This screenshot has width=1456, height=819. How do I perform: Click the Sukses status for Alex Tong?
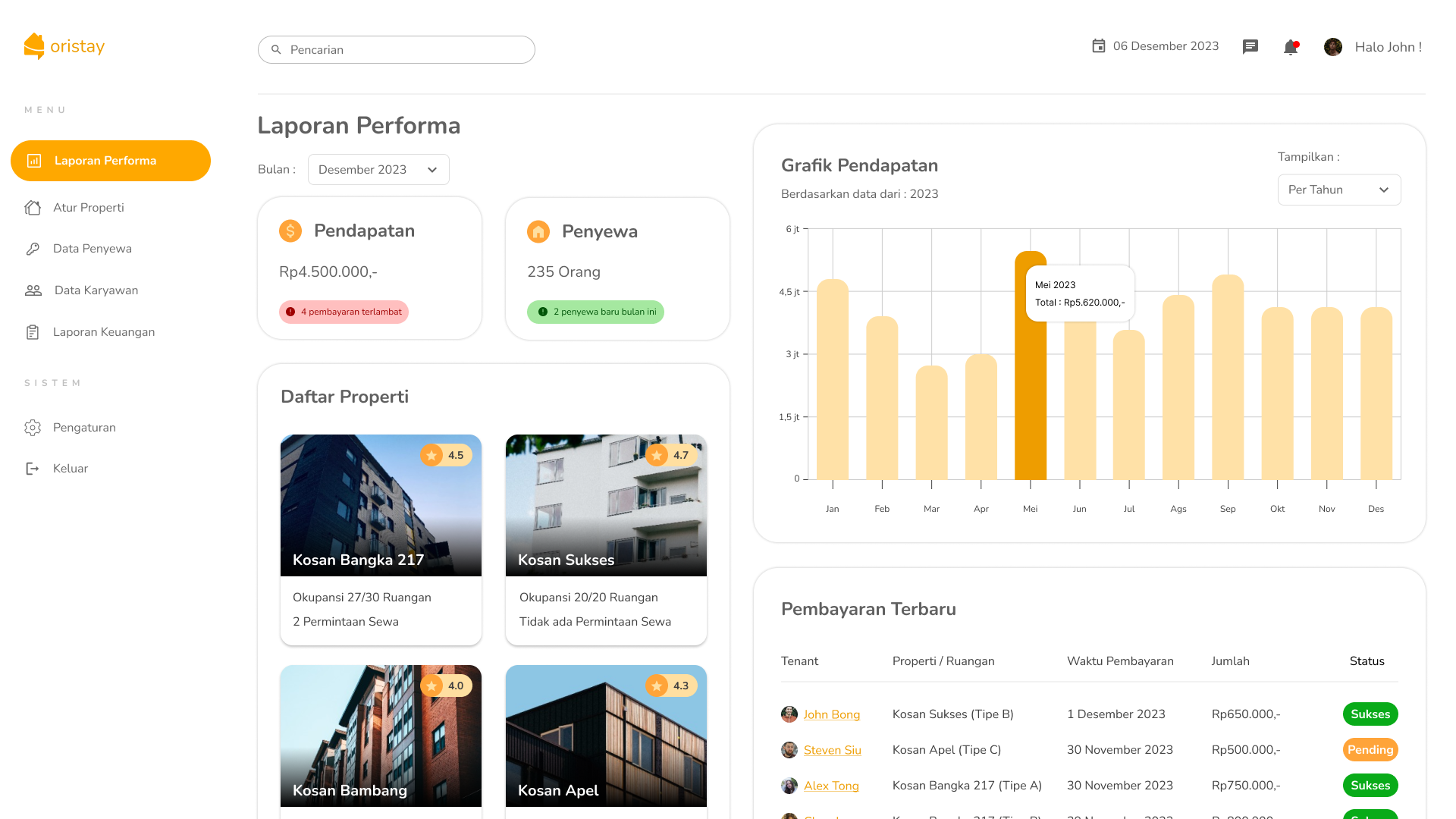tap(1370, 786)
